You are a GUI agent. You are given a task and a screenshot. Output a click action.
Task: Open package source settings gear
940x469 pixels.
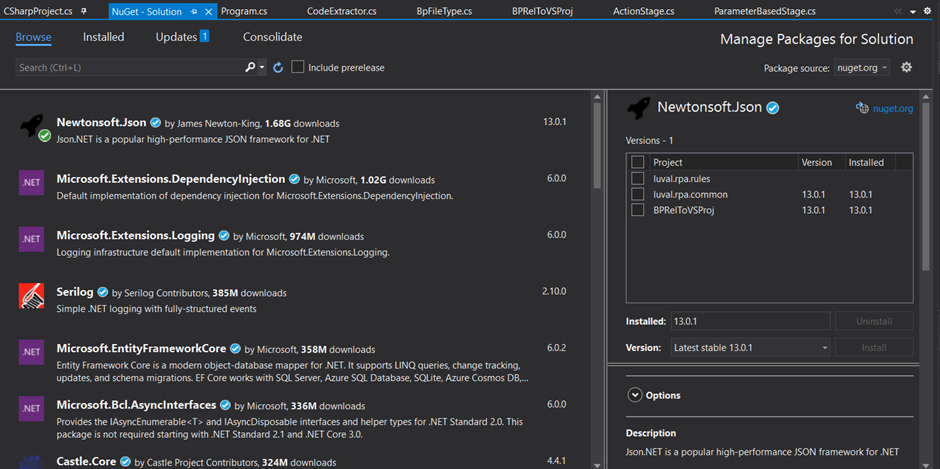906,67
